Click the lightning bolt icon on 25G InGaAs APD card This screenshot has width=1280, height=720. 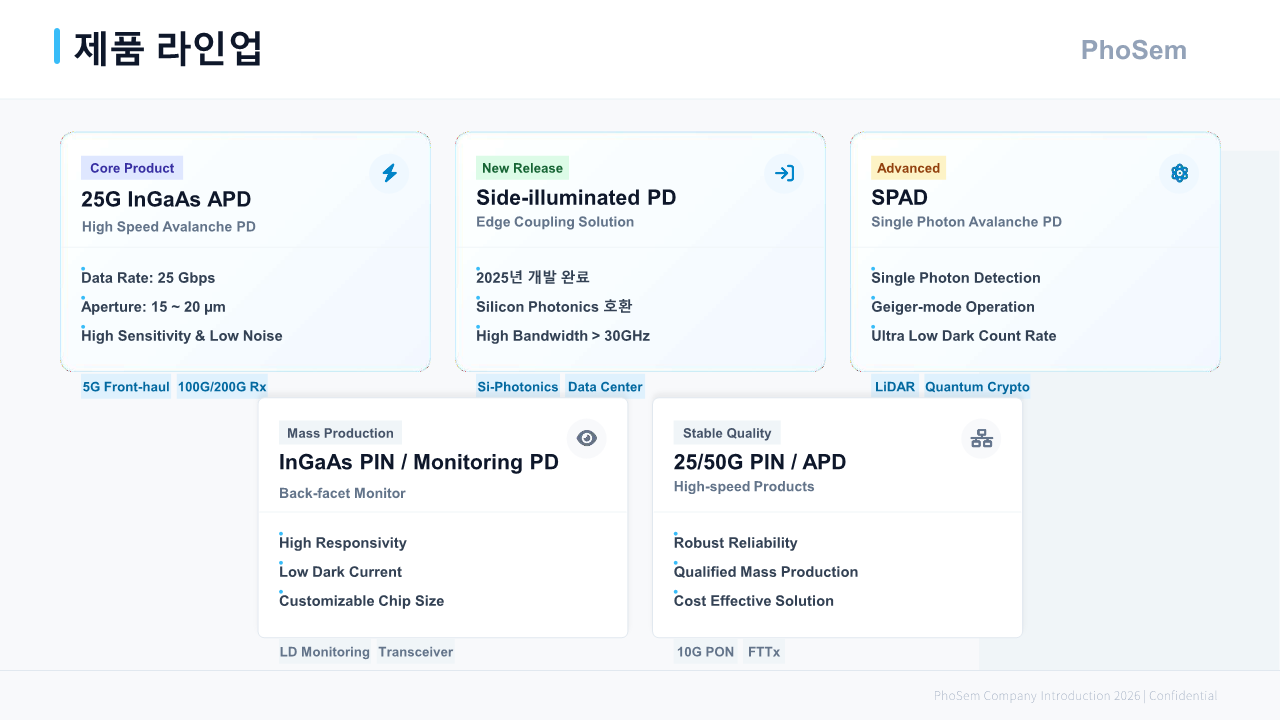pos(389,173)
